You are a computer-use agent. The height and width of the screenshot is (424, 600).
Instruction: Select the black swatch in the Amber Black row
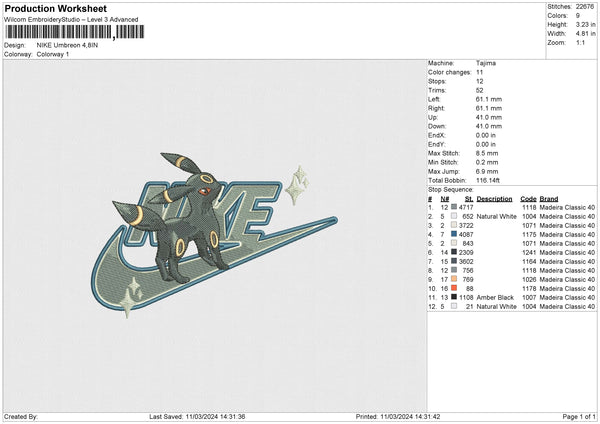coord(454,297)
